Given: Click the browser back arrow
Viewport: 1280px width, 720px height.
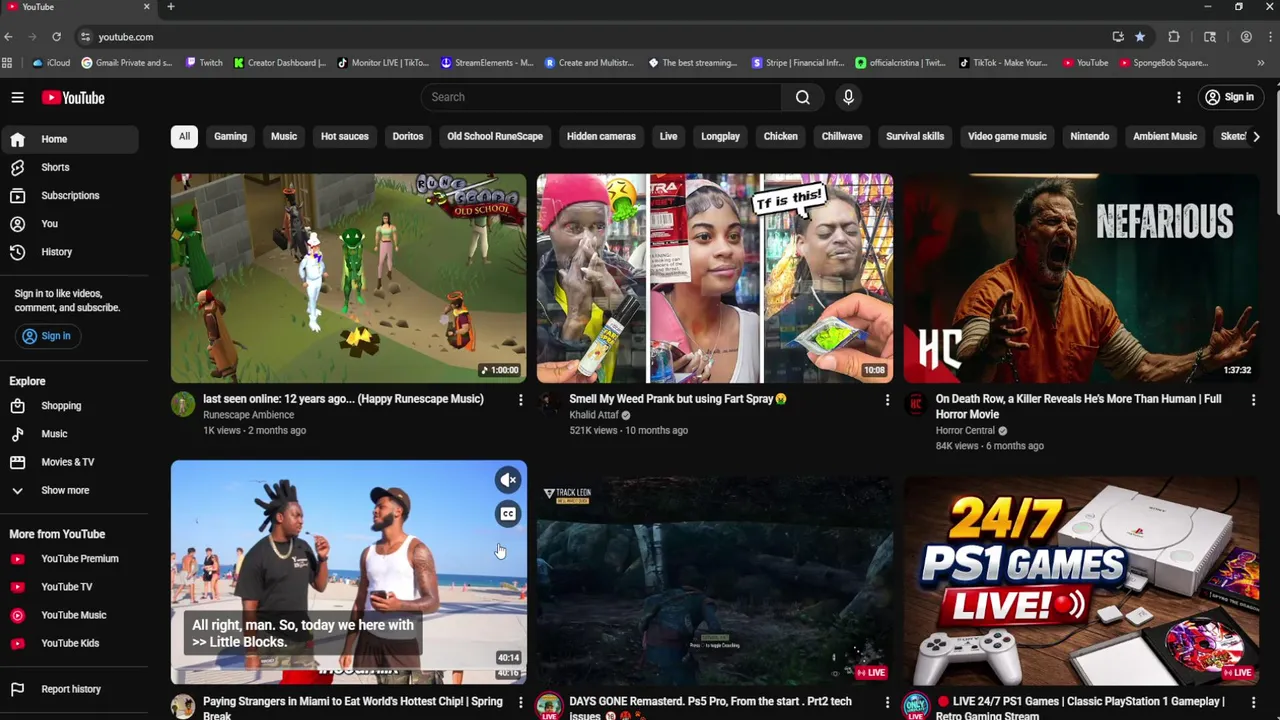Looking at the screenshot, I should [x=8, y=37].
